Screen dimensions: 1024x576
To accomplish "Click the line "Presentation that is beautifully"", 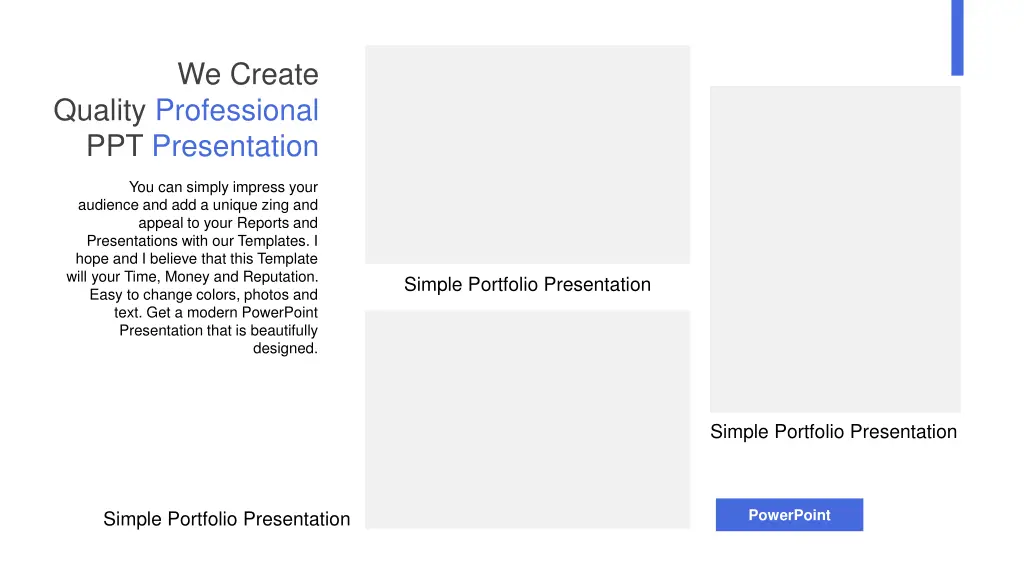I will click(218, 331).
